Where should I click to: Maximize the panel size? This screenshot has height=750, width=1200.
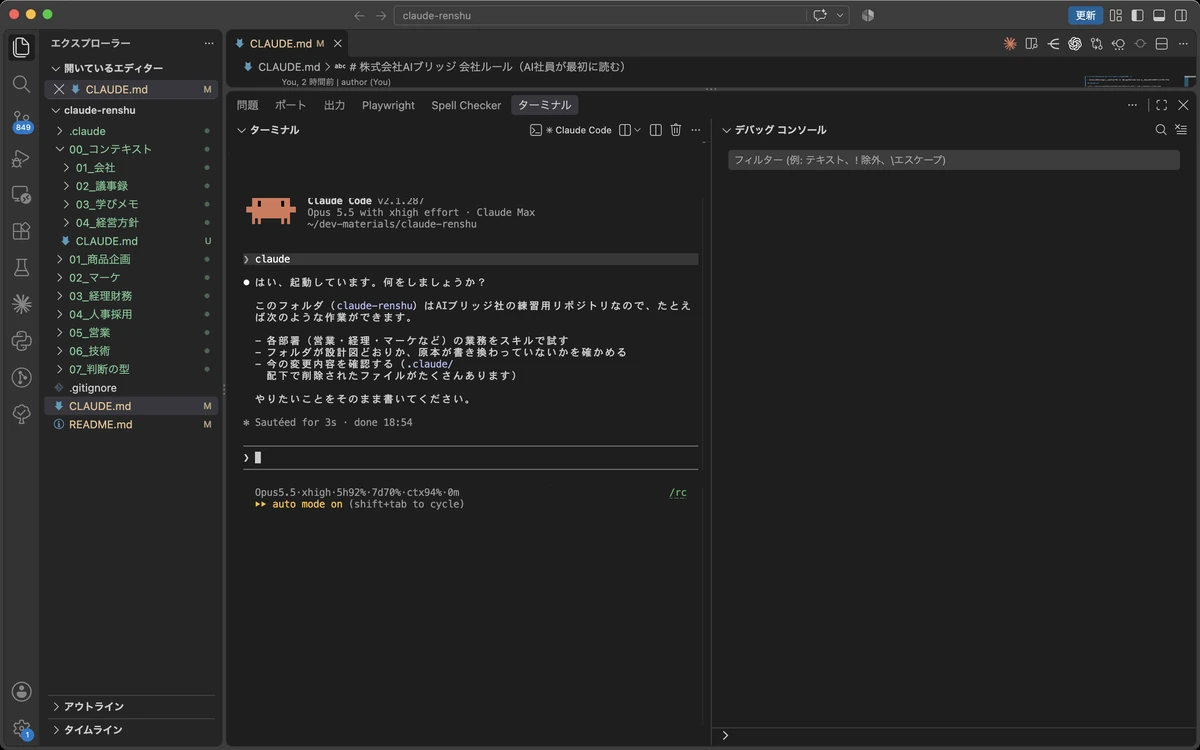tap(1161, 105)
